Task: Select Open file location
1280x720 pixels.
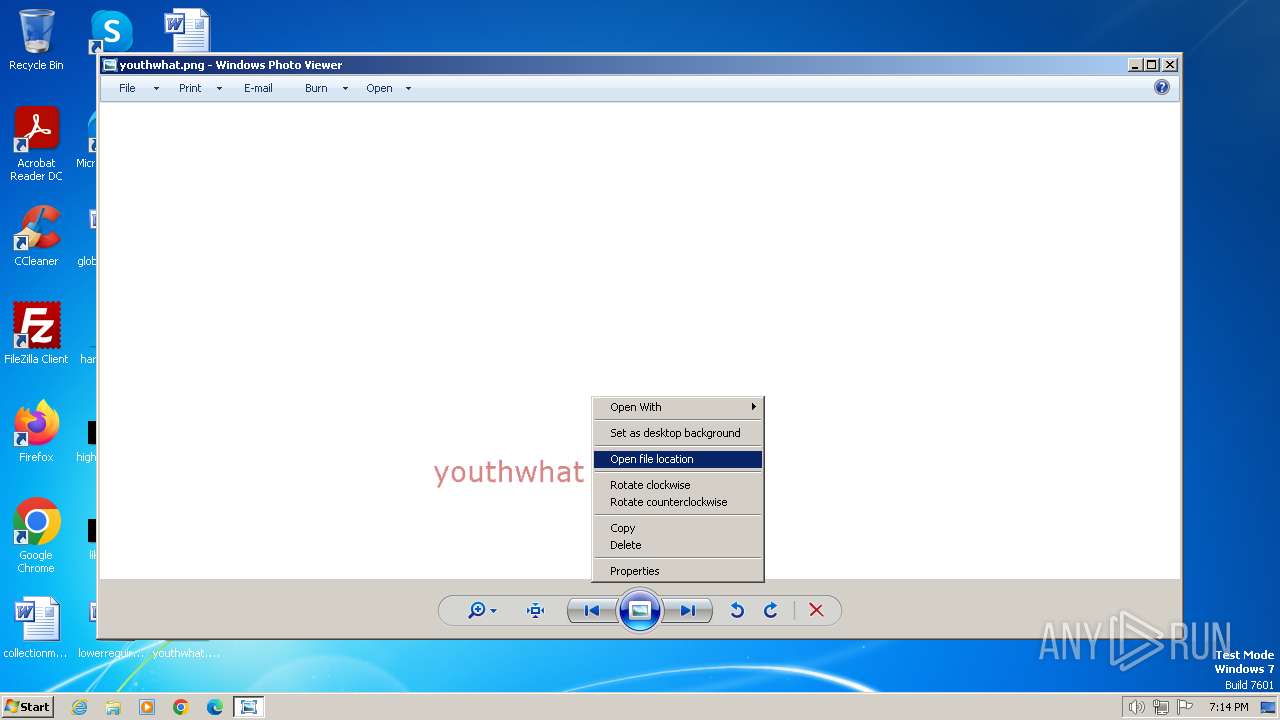Action: point(678,459)
